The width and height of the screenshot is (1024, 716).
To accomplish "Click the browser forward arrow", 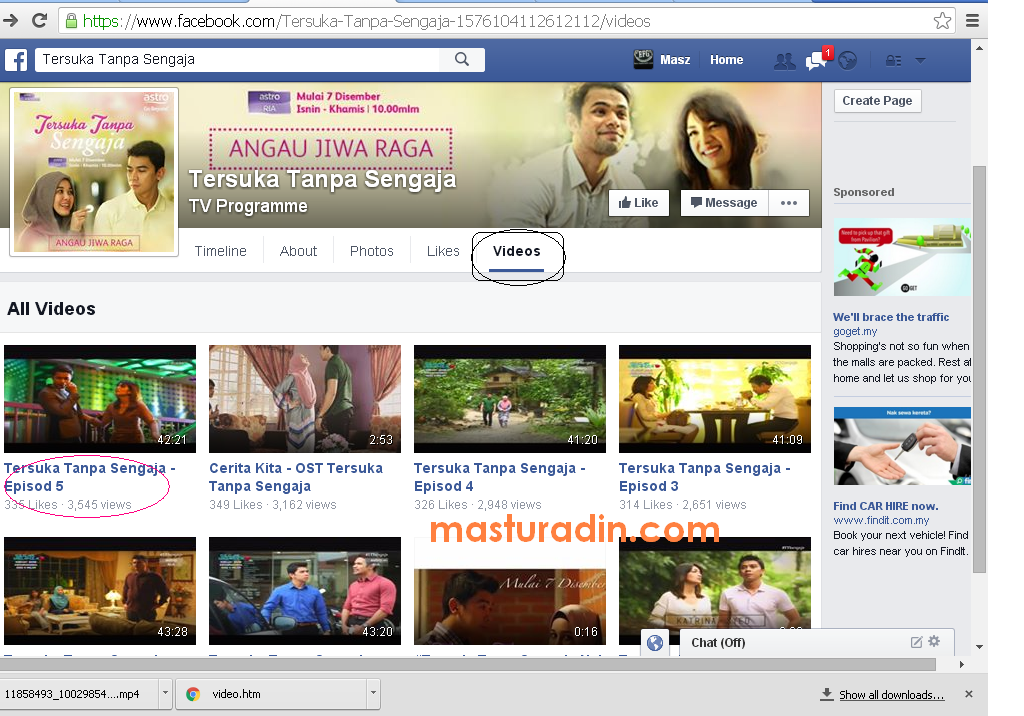I will click(10, 21).
